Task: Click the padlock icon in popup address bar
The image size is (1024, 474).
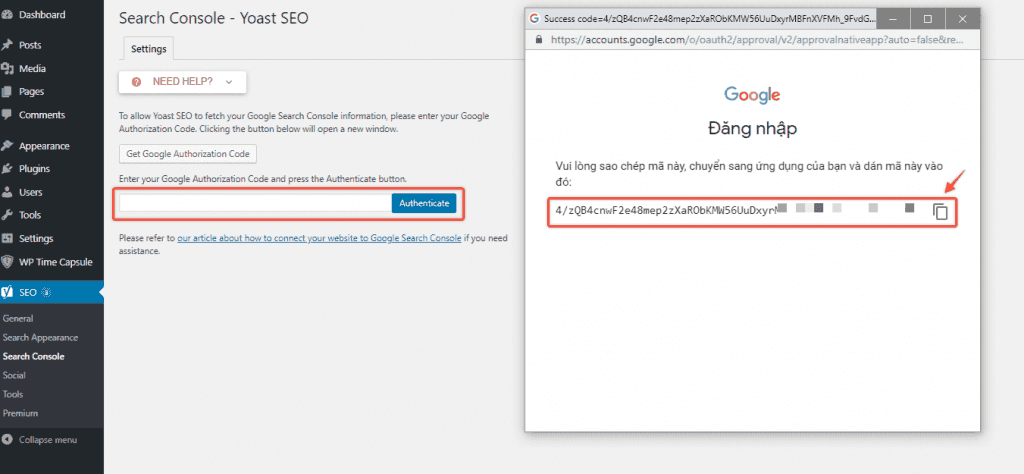Action: [x=539, y=39]
